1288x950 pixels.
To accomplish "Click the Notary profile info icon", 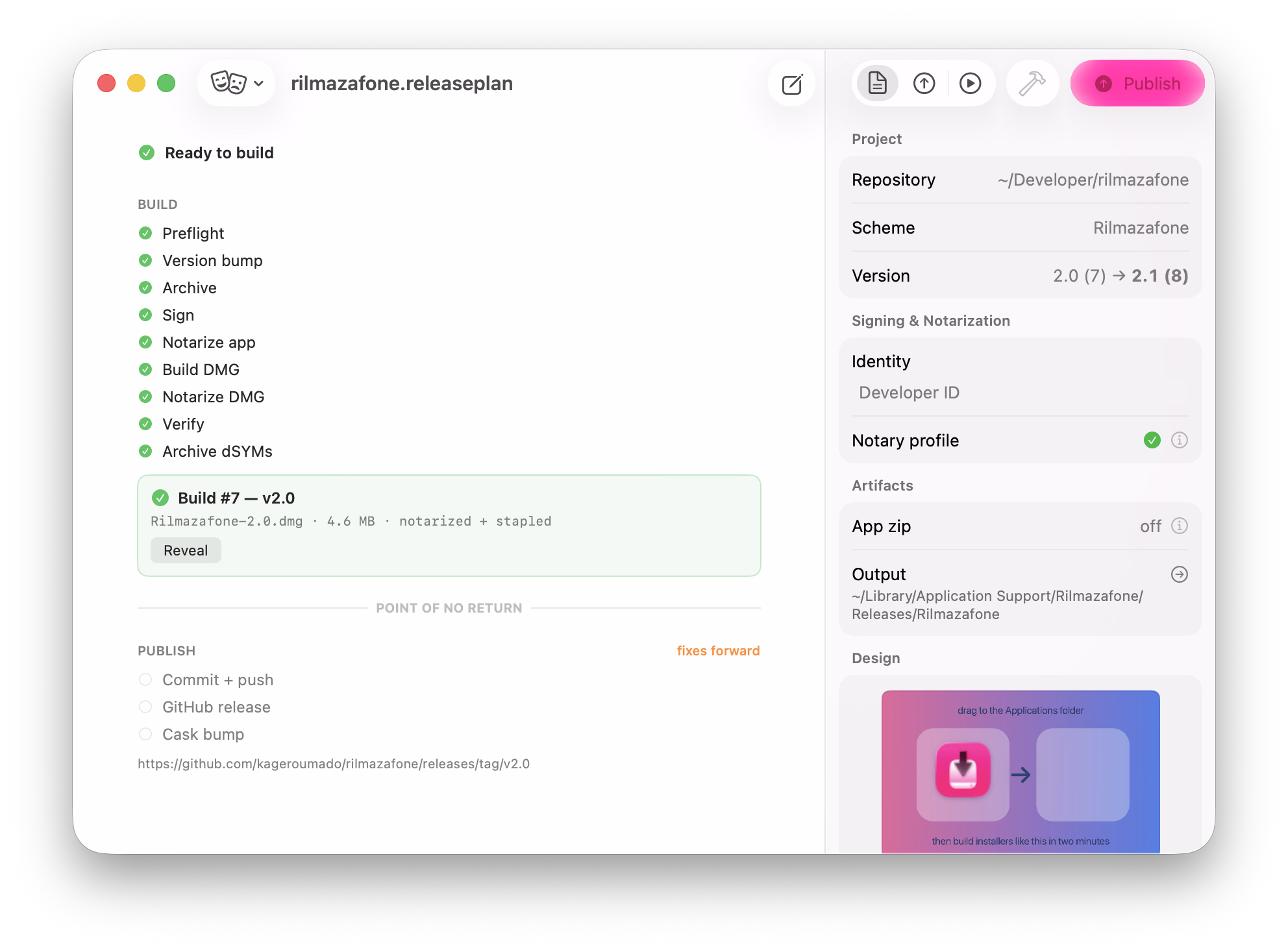I will 1180,440.
